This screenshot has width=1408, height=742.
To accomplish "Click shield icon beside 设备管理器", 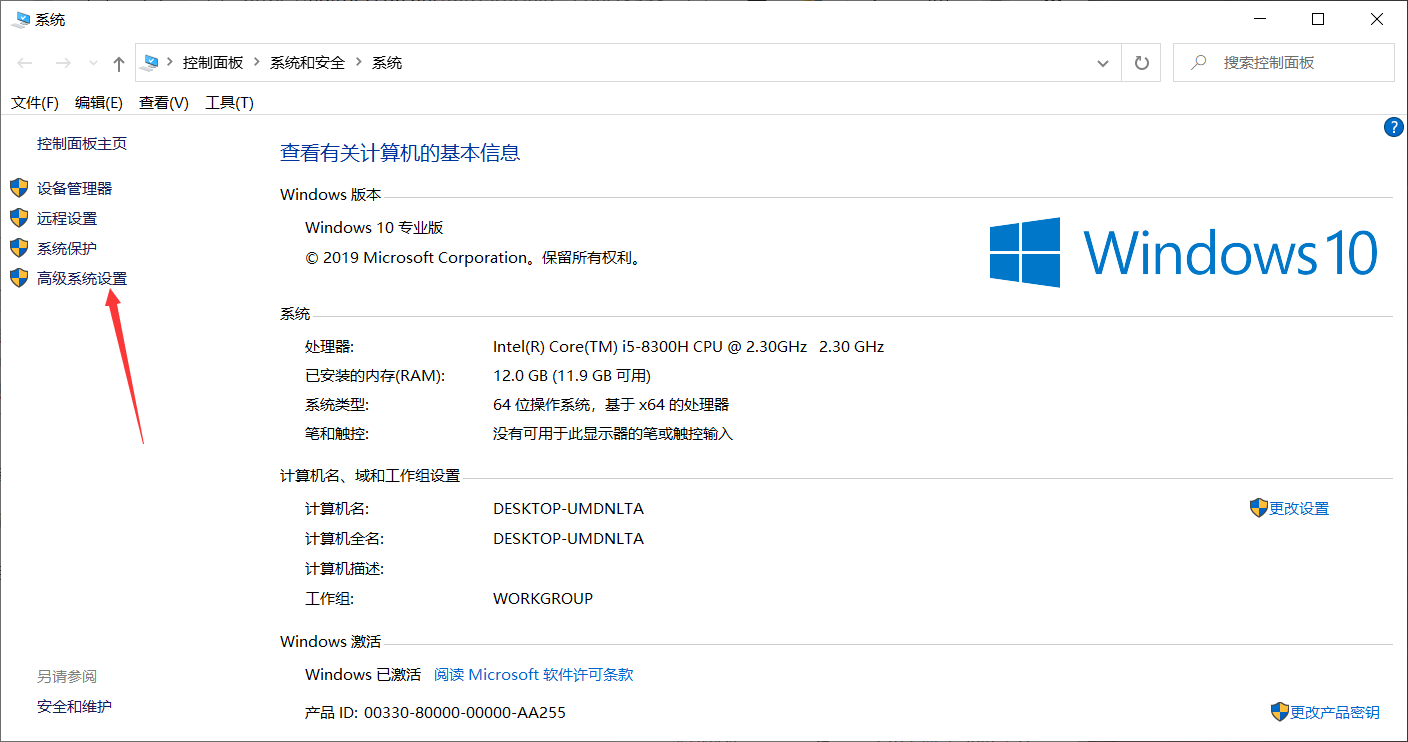I will (19, 188).
